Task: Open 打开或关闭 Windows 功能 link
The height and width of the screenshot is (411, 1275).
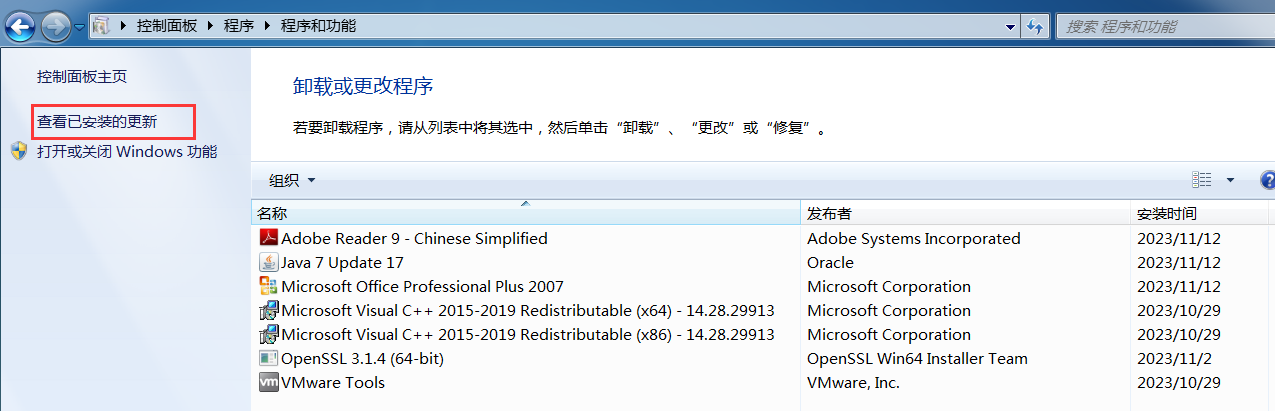Action: click(x=127, y=152)
